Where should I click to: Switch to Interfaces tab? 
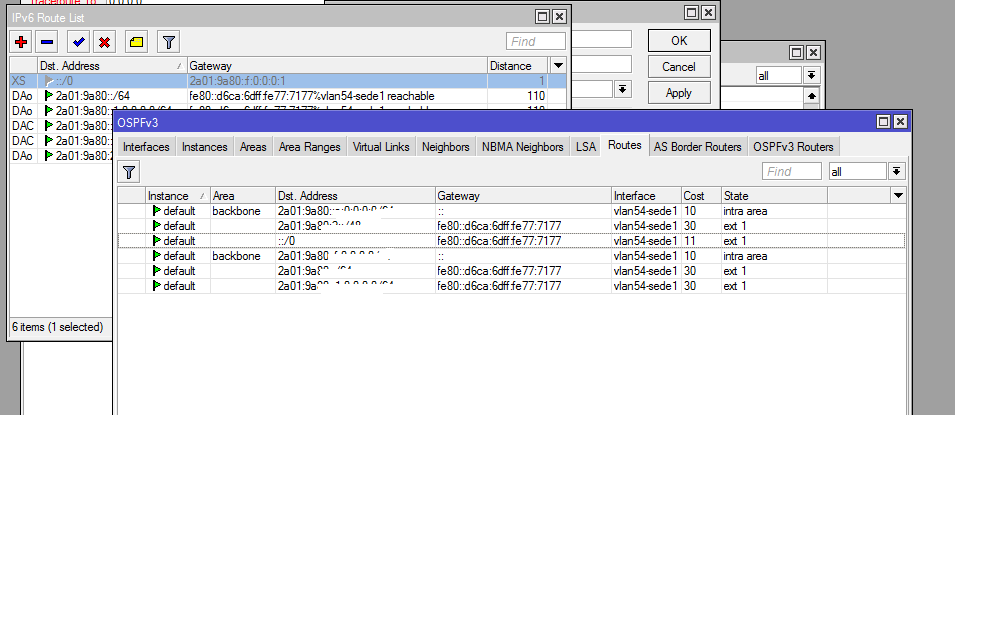pos(146,147)
